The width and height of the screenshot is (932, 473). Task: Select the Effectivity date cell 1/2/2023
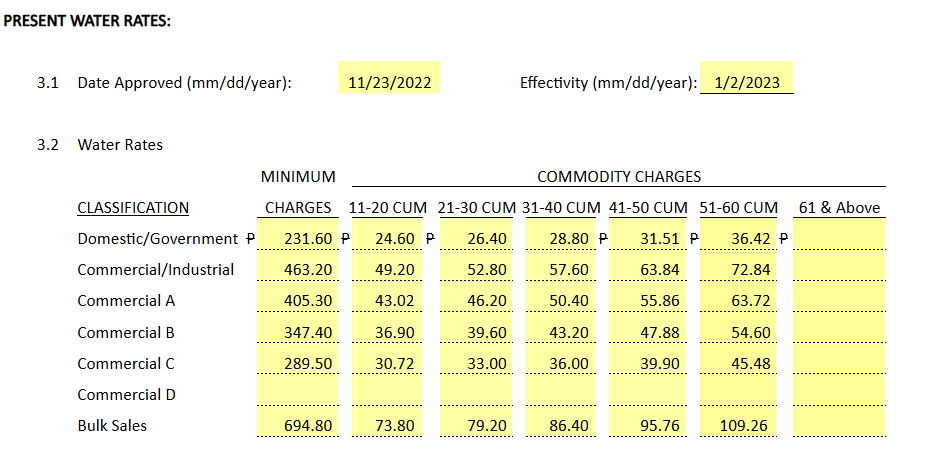[747, 77]
